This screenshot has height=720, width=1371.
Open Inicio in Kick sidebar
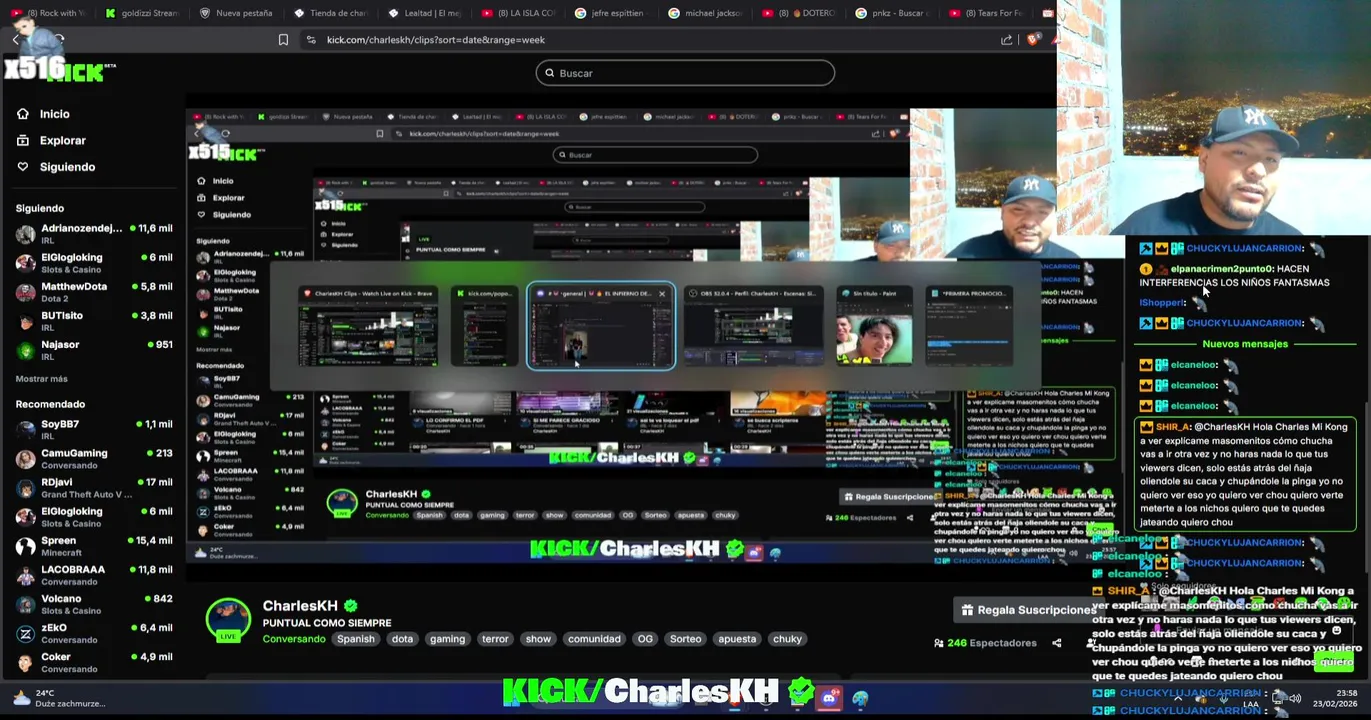coord(55,114)
